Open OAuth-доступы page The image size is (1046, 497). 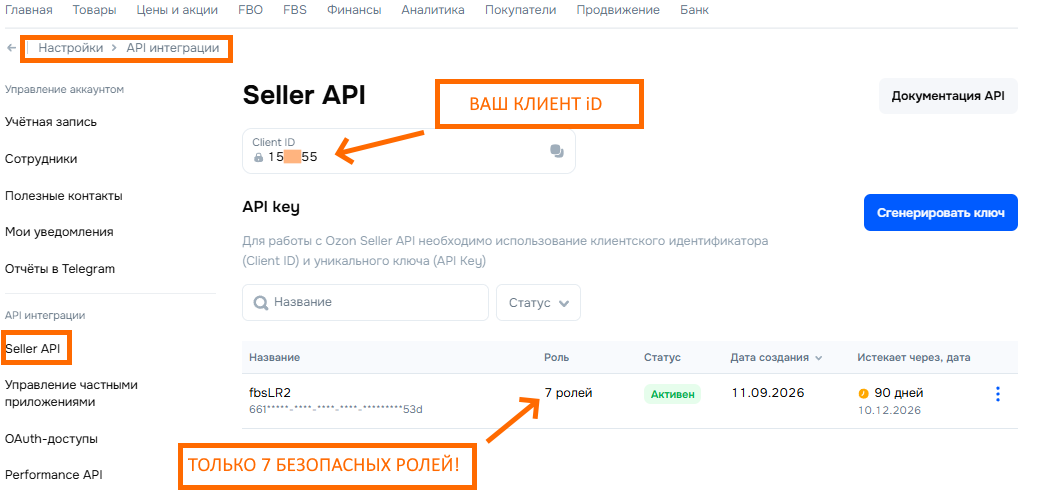pos(51,439)
